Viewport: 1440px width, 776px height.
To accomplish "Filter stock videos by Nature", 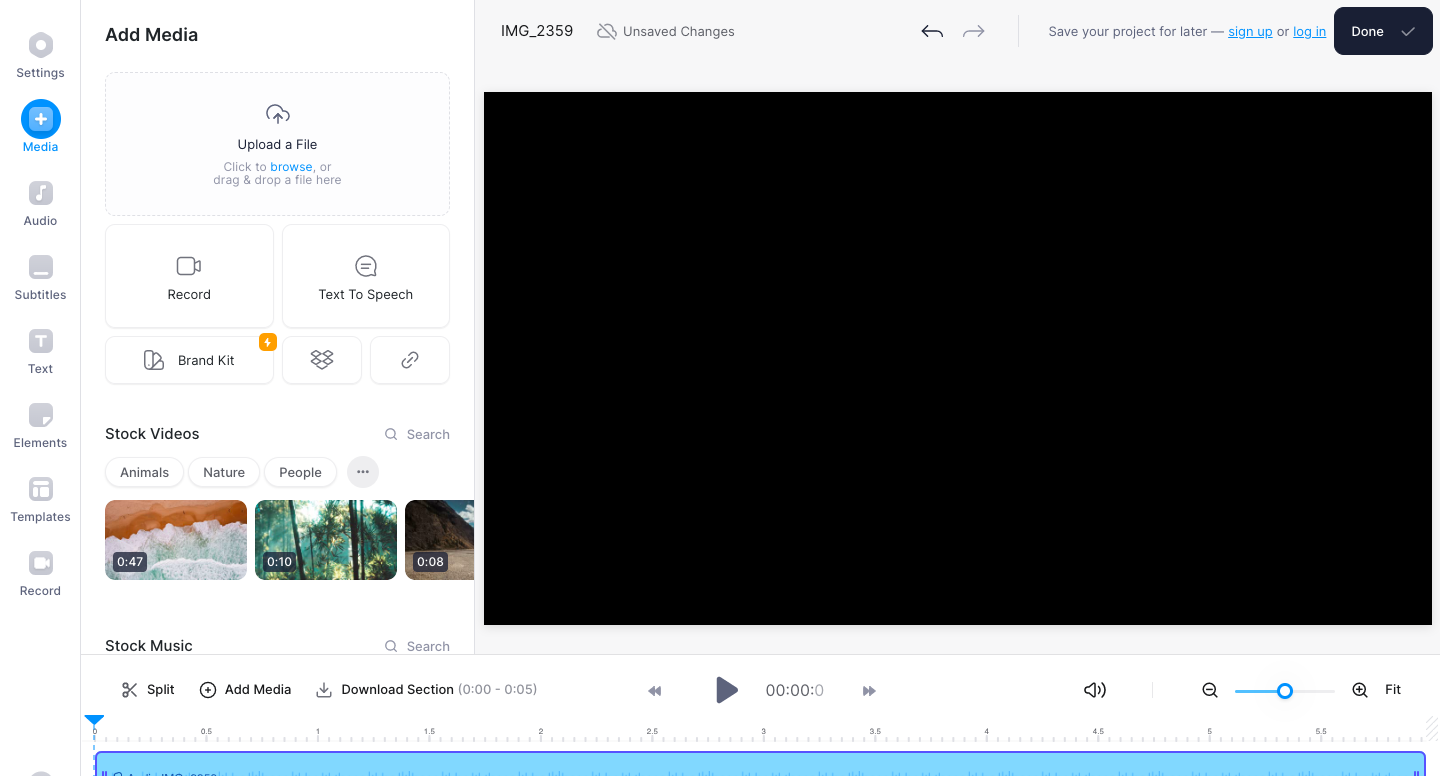I will pos(224,472).
